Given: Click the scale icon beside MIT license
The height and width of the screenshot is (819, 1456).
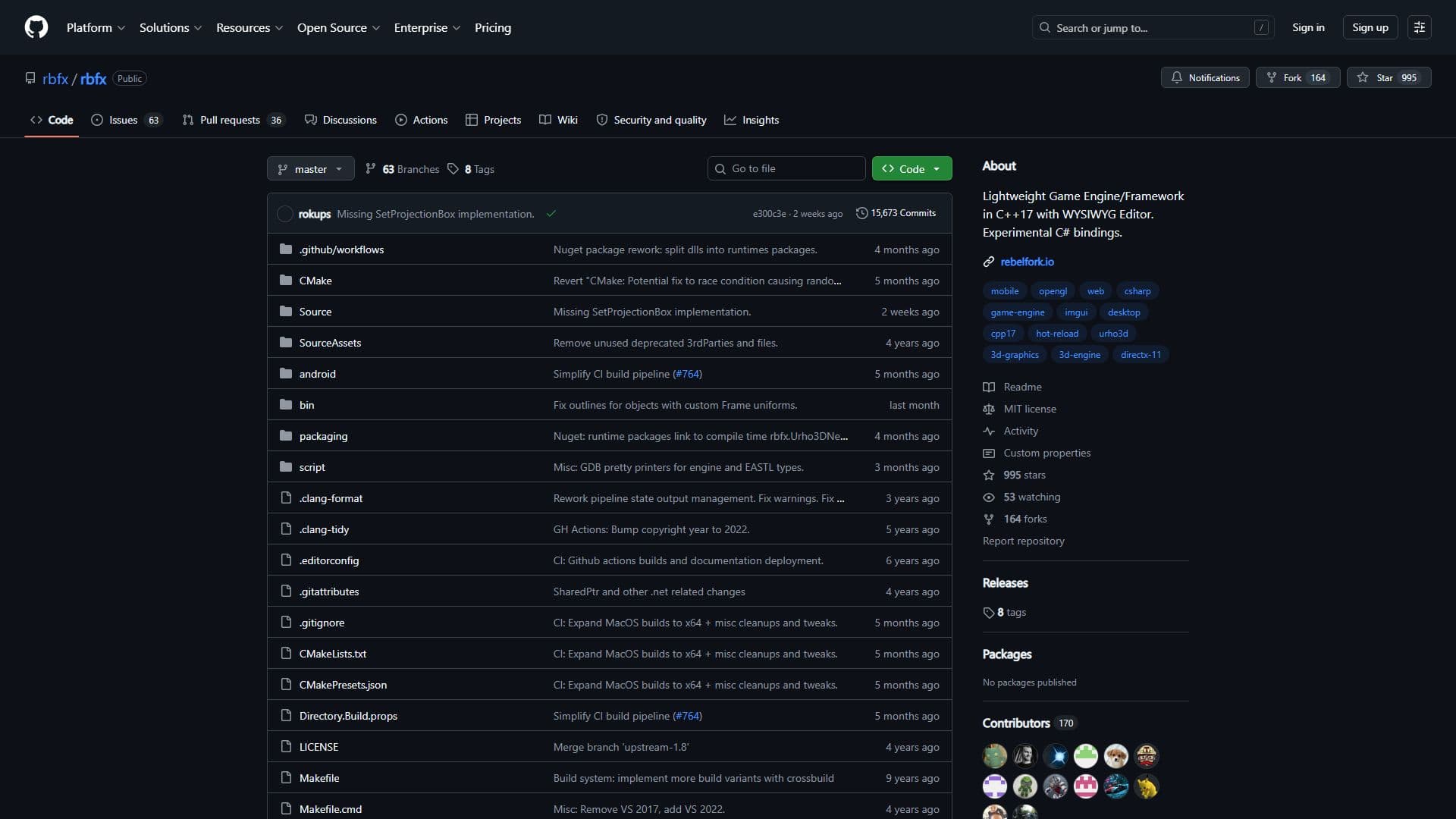Looking at the screenshot, I should tap(989, 409).
